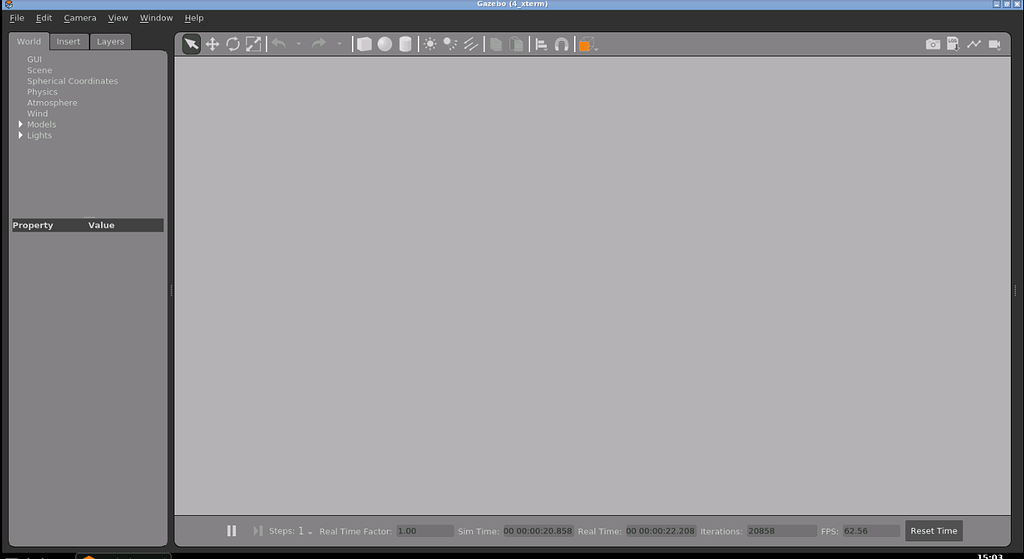Select the translate mode tool
The height and width of the screenshot is (559, 1024).
[212, 44]
